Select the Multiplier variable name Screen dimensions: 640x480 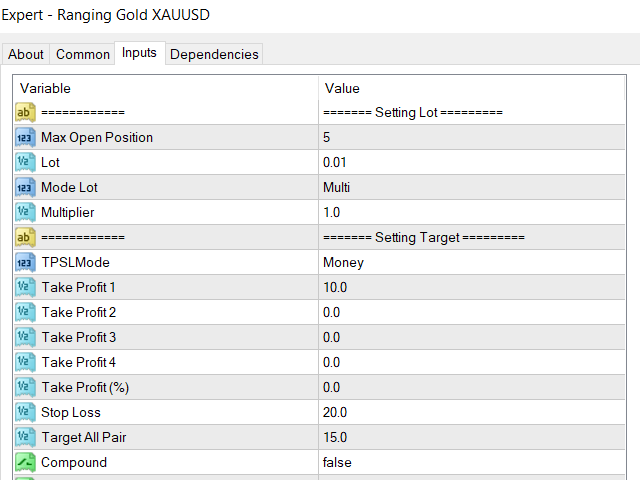(x=68, y=213)
